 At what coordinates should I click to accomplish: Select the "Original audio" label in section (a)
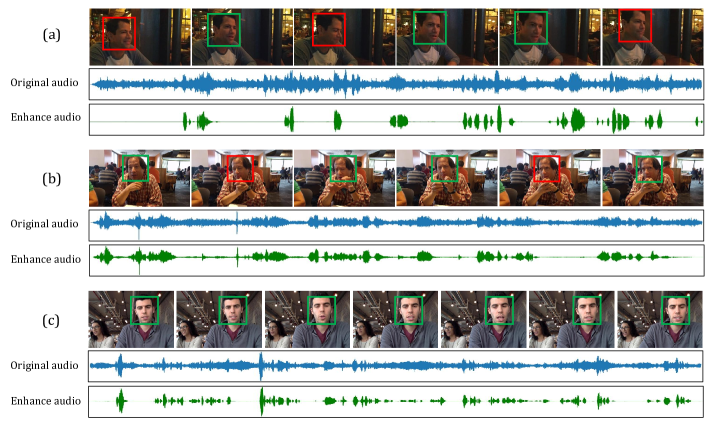44,82
